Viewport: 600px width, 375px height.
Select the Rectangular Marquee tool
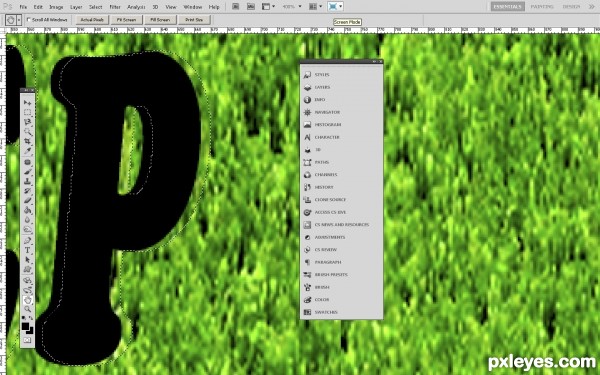[x=28, y=112]
